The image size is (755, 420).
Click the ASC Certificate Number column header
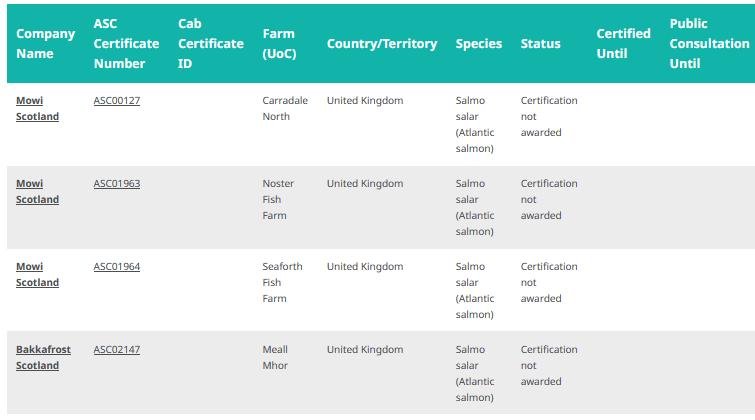pyautogui.click(x=126, y=43)
